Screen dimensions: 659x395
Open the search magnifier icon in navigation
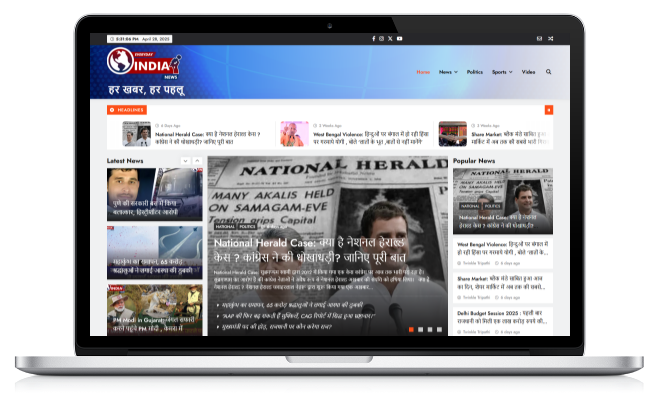[548, 72]
